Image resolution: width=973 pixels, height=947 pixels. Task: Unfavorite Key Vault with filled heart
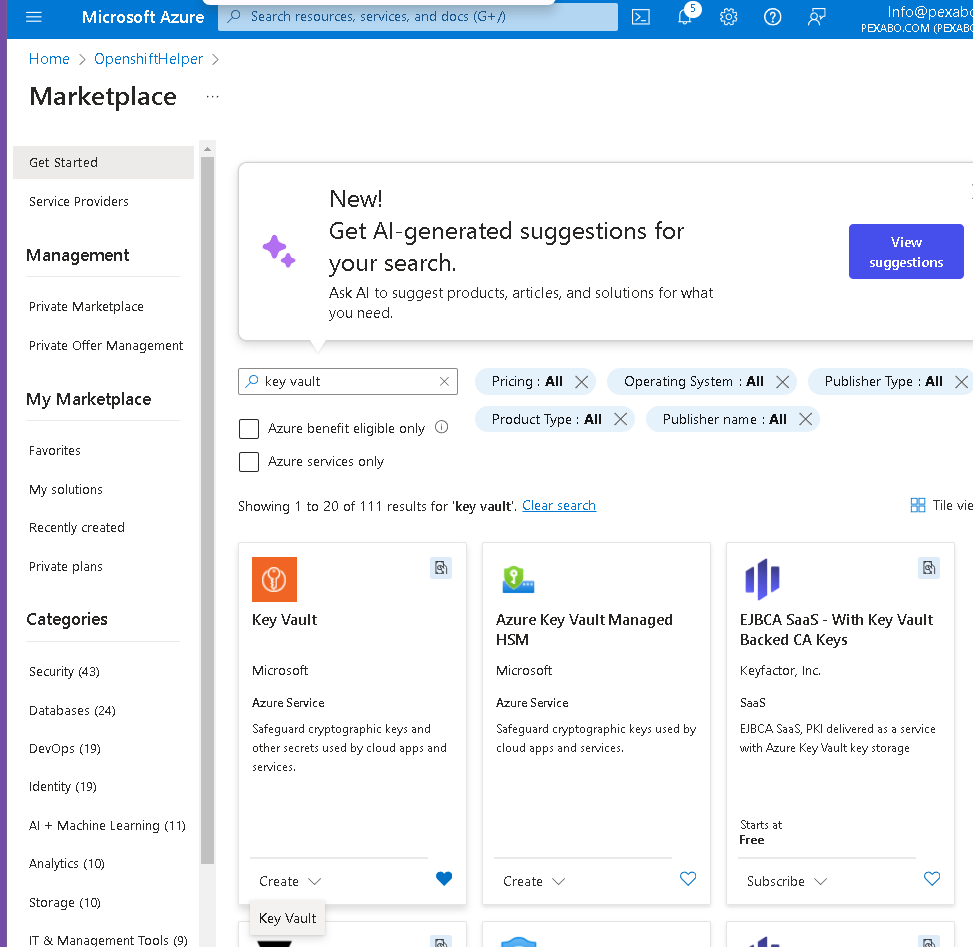444,878
